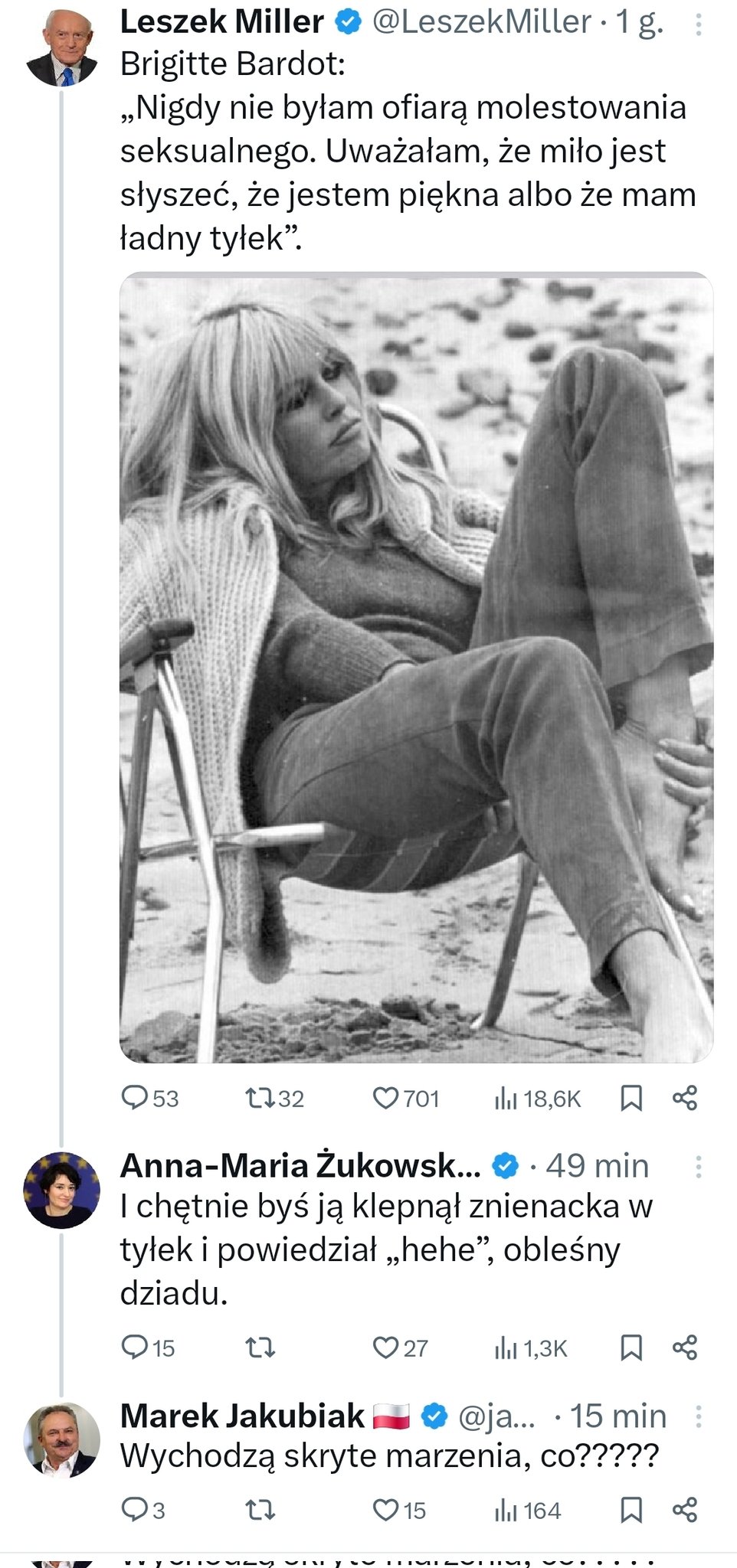Toggle bookmark on Żukowska's reply

(x=632, y=1348)
